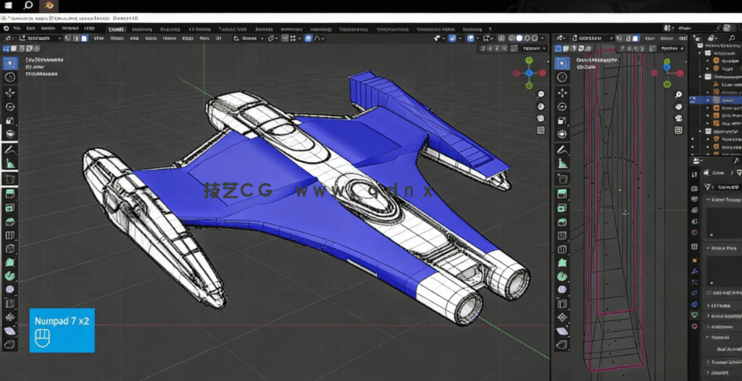Open the Help menu in top bar

click(89, 28)
